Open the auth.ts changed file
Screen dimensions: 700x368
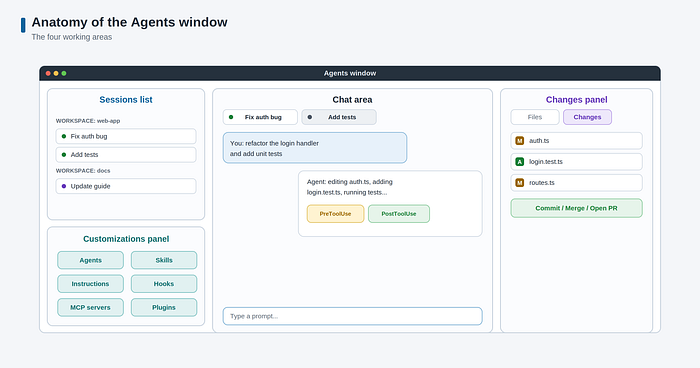tap(576, 141)
